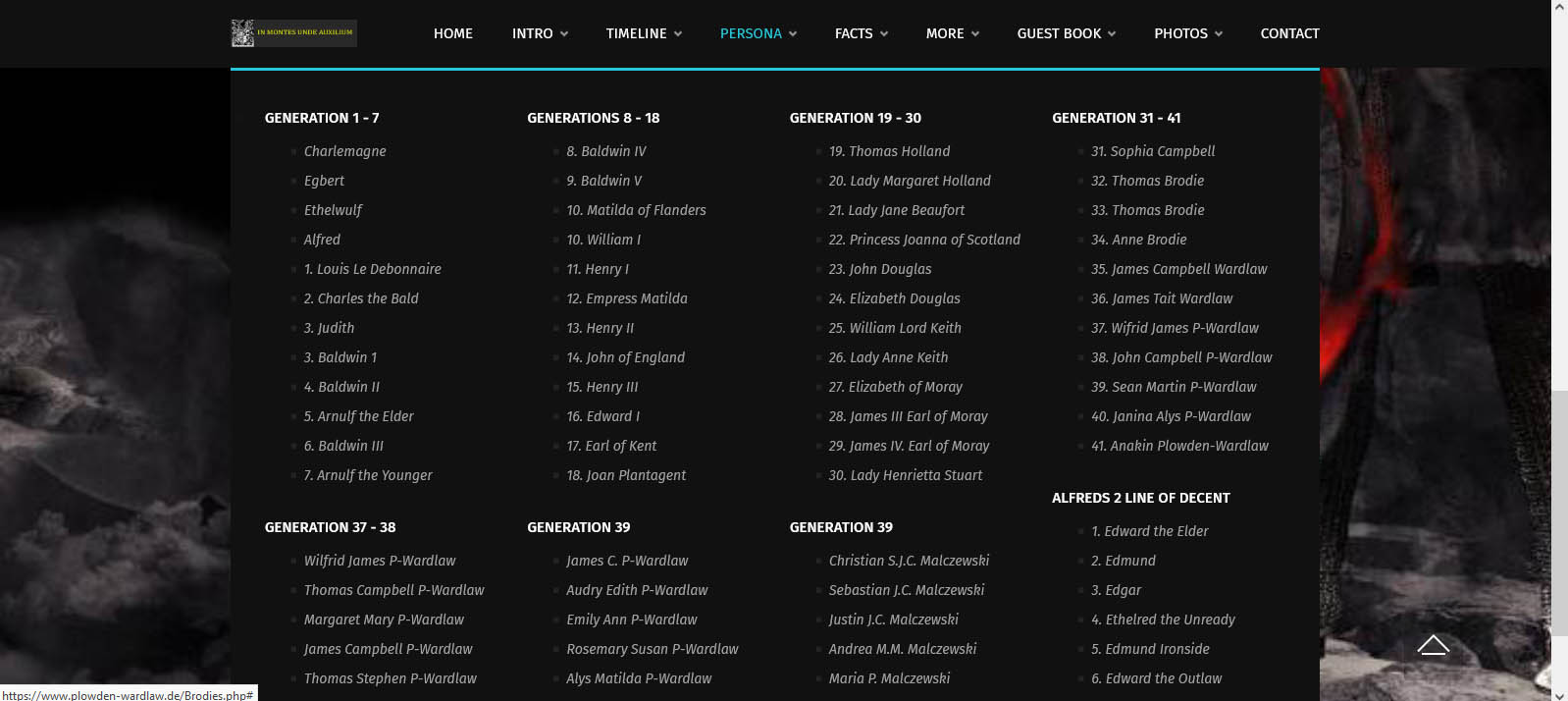Open 22. Princess Joanna of Scotland
Viewport: 1568px width, 701px height.
point(924,240)
